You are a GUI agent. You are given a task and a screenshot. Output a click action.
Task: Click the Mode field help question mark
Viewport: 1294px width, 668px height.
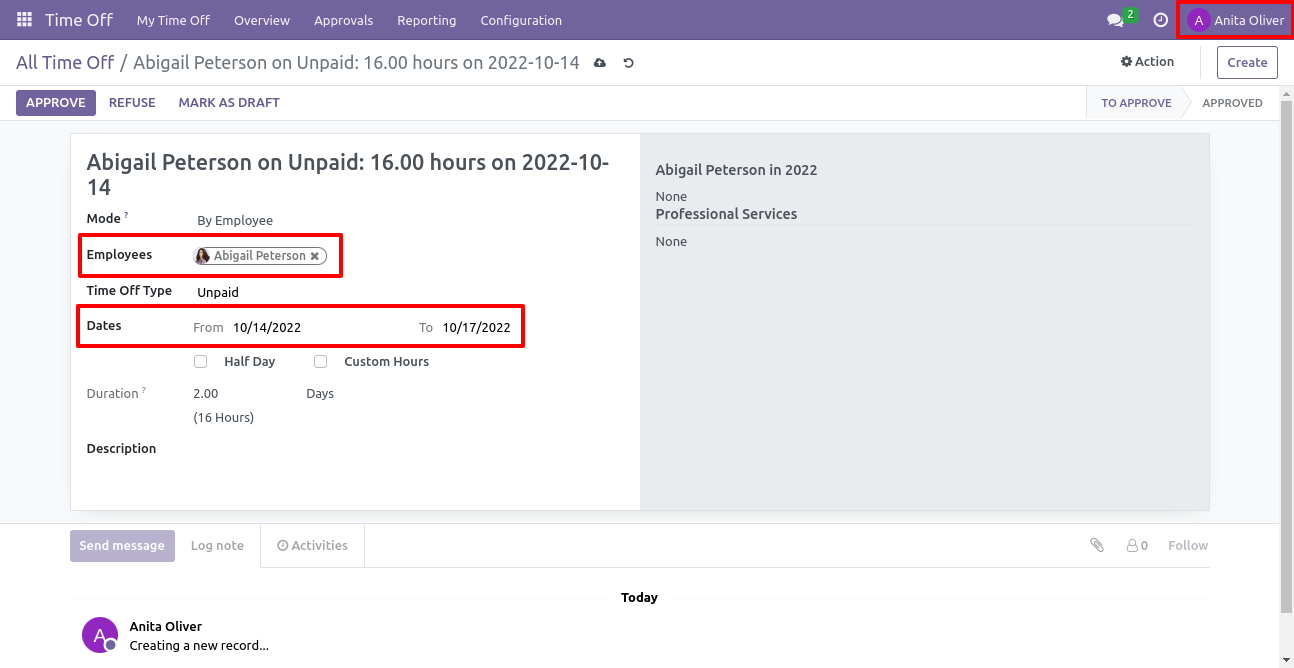pyautogui.click(x=126, y=215)
